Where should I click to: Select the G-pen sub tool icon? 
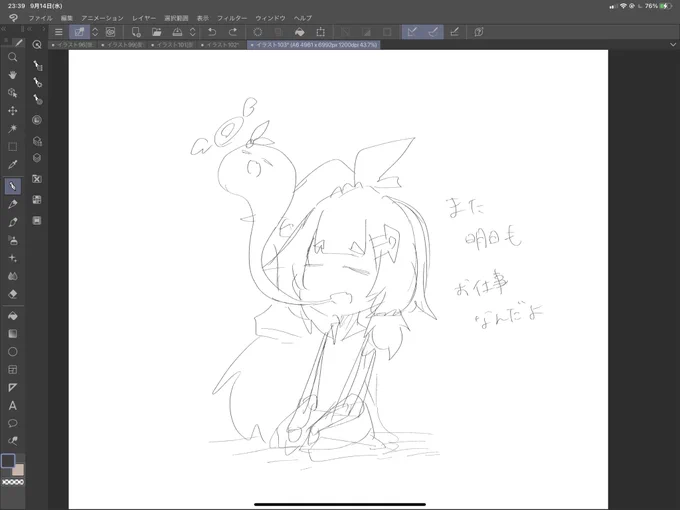pyautogui.click(x=38, y=65)
